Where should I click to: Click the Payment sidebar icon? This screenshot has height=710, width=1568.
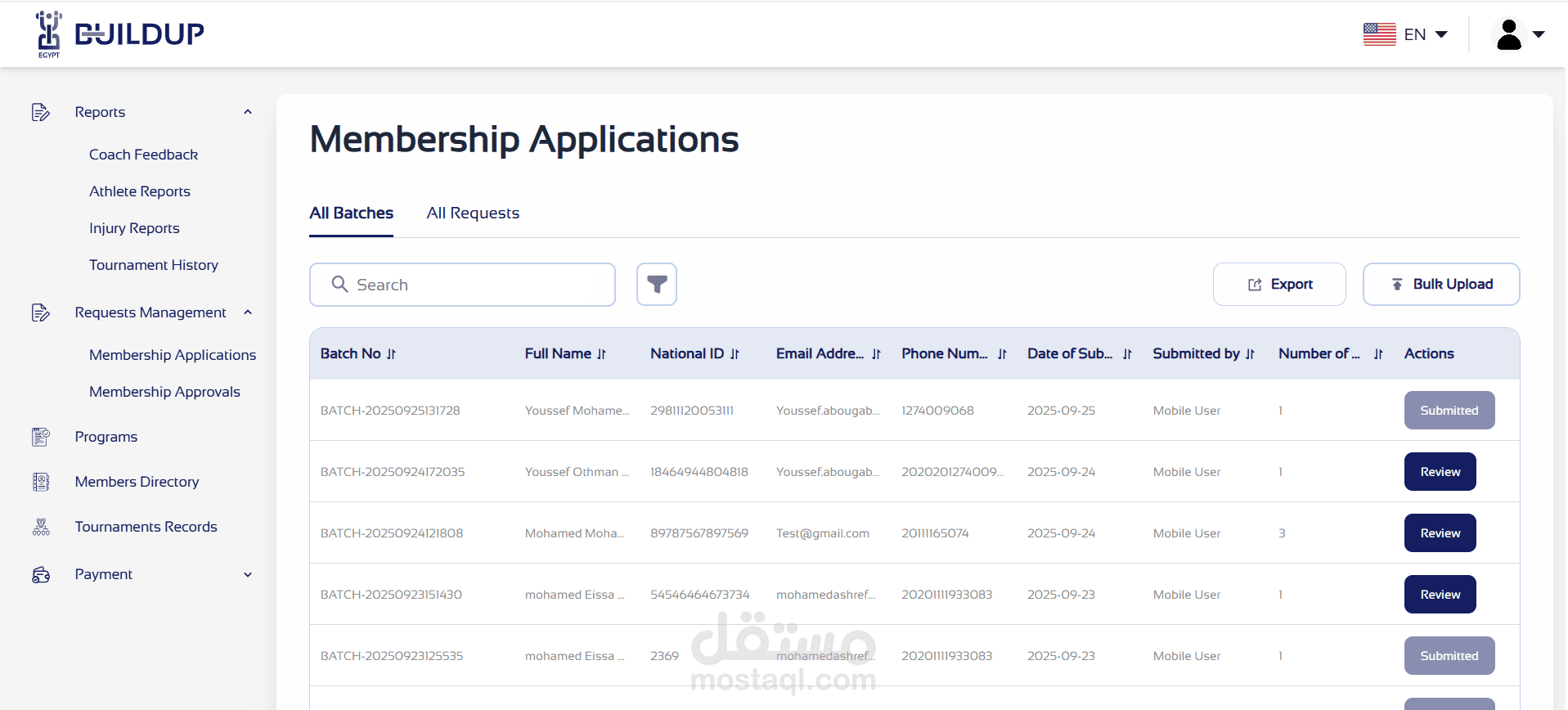[41, 575]
